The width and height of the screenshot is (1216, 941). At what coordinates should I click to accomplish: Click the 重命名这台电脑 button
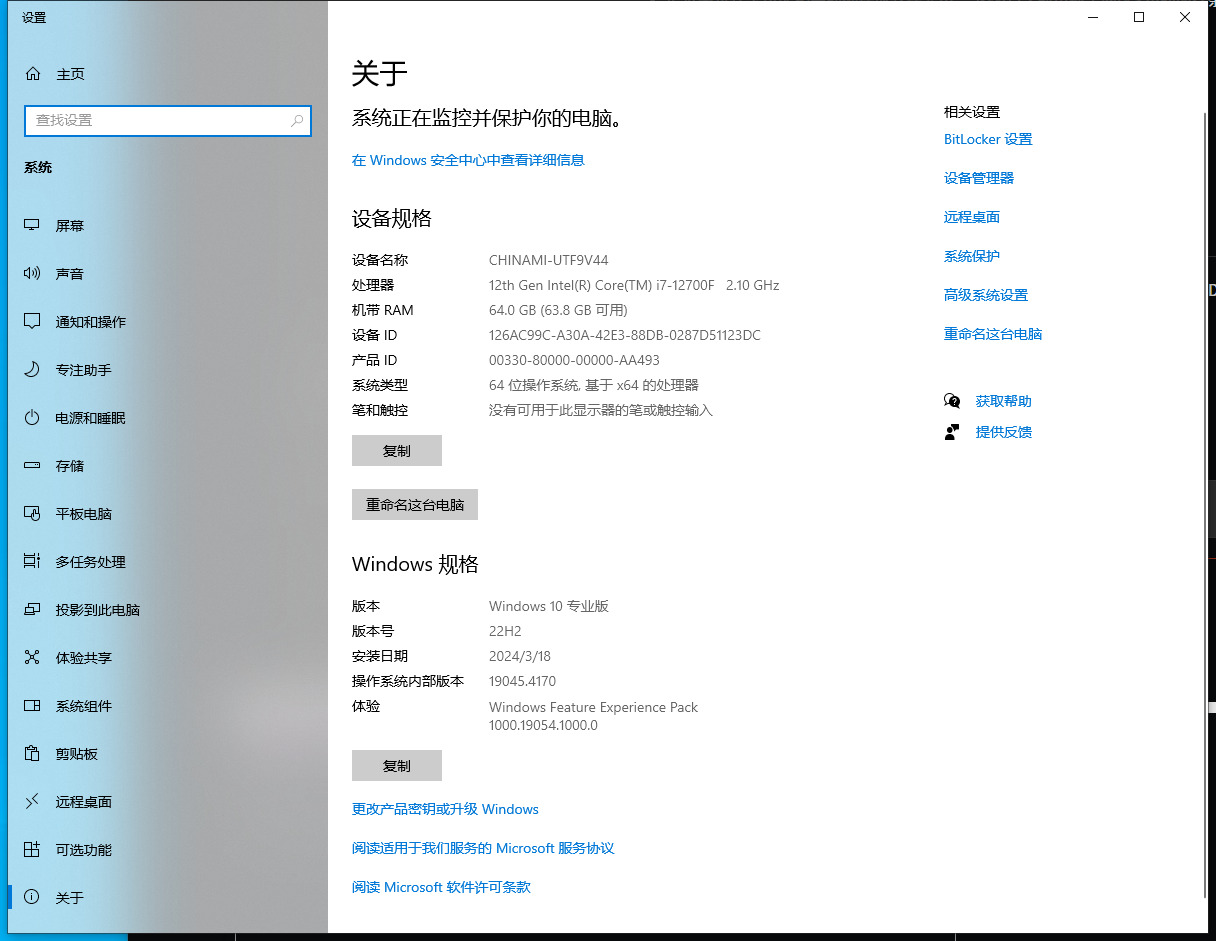click(x=415, y=505)
